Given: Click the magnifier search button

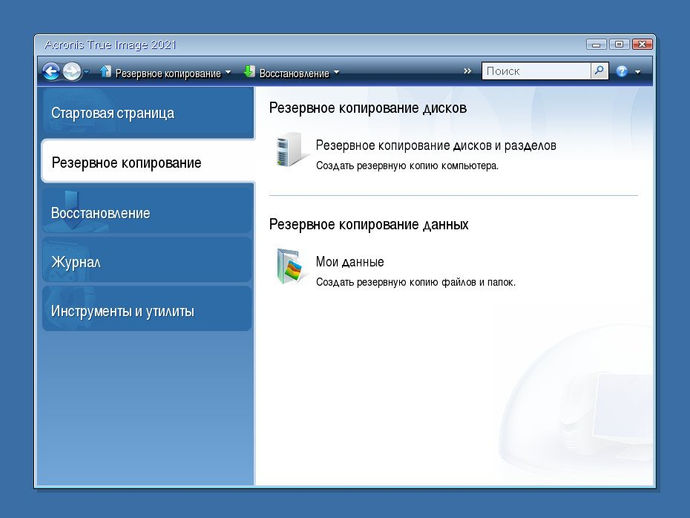Looking at the screenshot, I should click(x=599, y=71).
